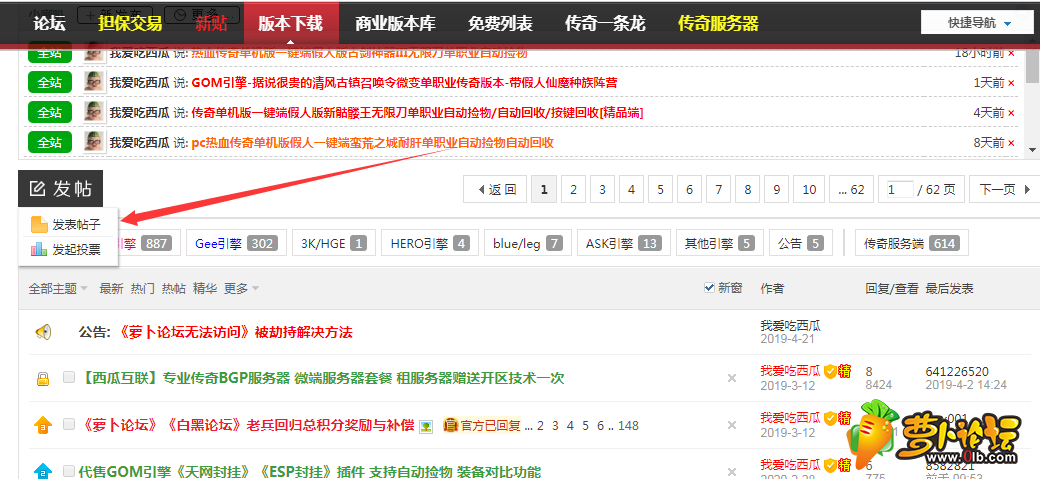Open the 传奇一条龙 tab
Image resolution: width=1040 pixels, height=479 pixels.
(x=605, y=25)
